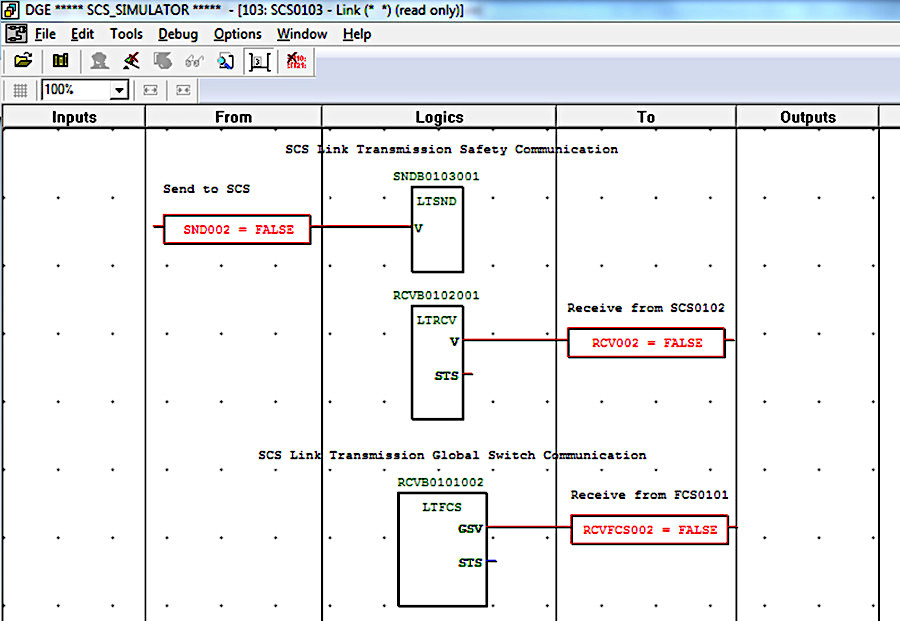Click the greyed stamp toolbar icon
900x621 pixels.
(x=99, y=60)
